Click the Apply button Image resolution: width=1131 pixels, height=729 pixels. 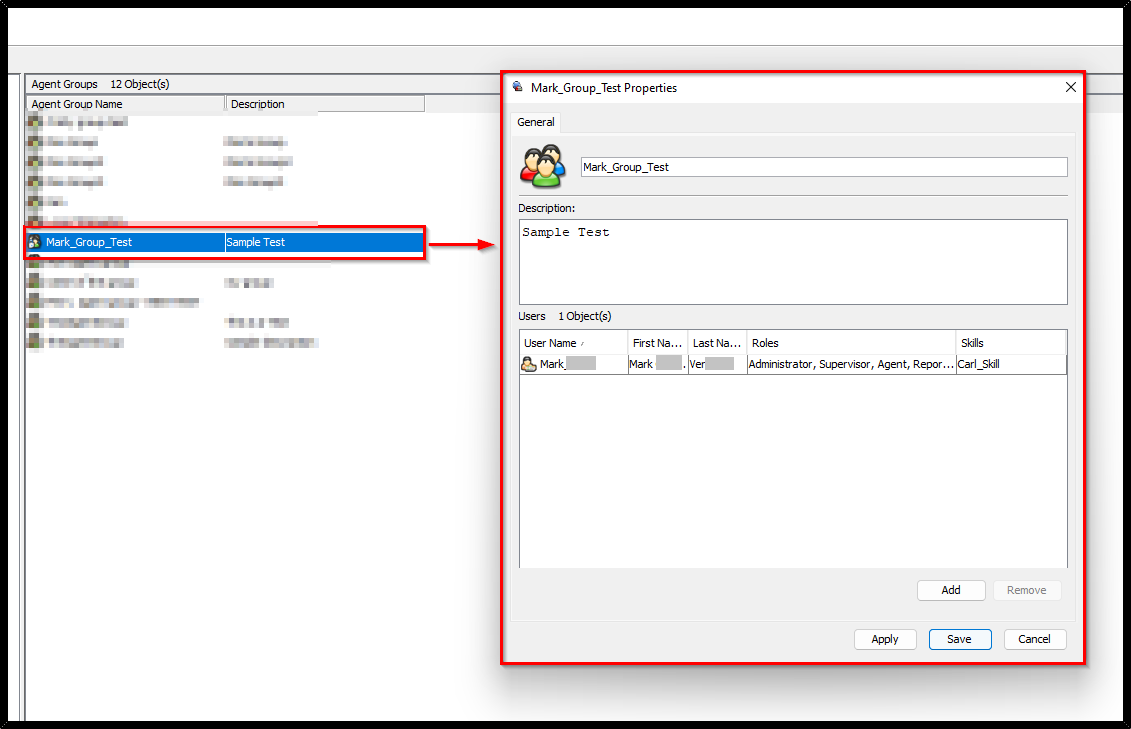tap(885, 639)
